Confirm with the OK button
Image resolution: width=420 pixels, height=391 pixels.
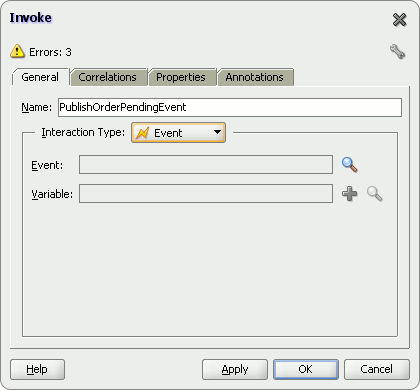(x=306, y=369)
